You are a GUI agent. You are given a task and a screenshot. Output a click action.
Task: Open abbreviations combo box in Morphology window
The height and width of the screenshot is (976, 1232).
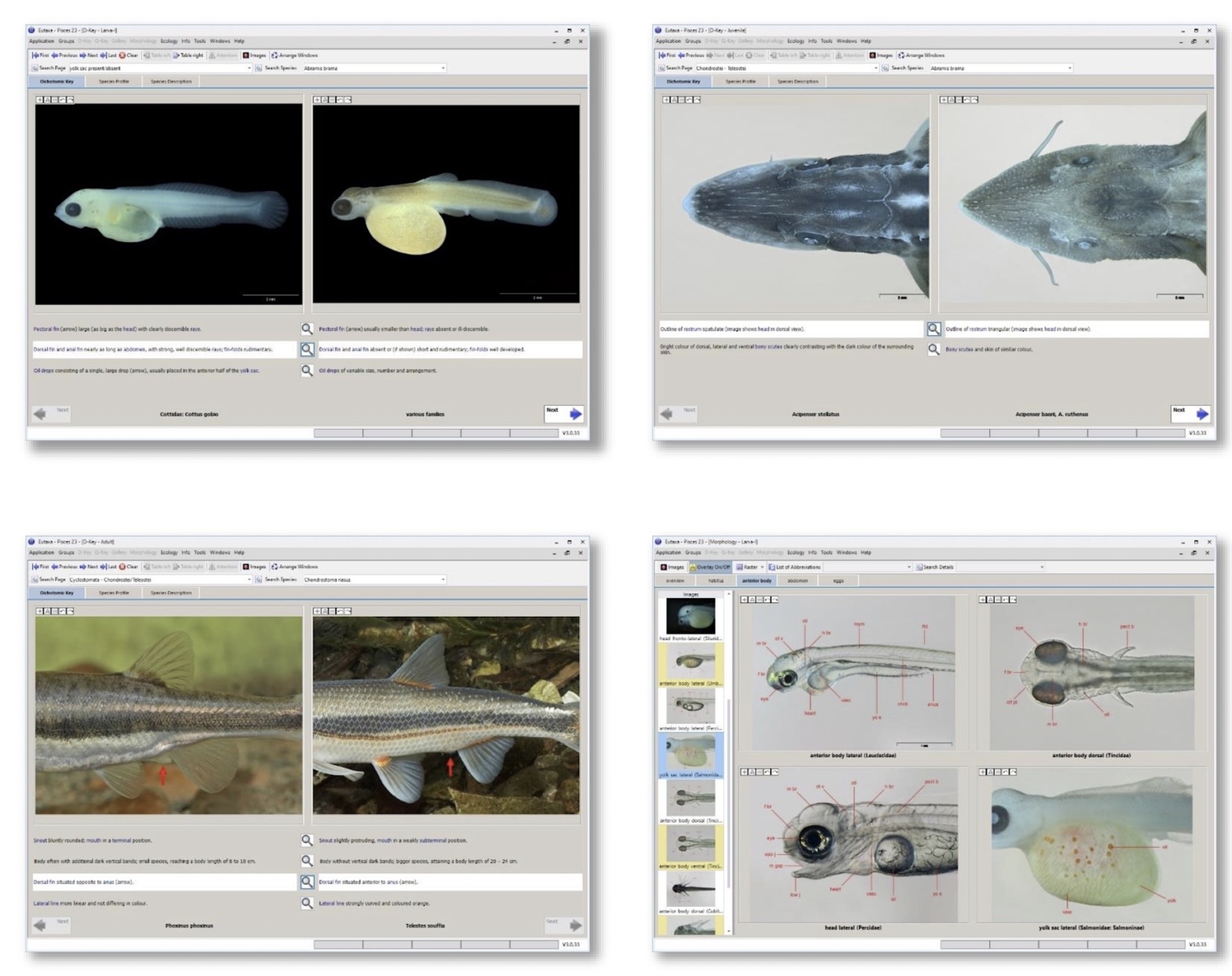(869, 567)
